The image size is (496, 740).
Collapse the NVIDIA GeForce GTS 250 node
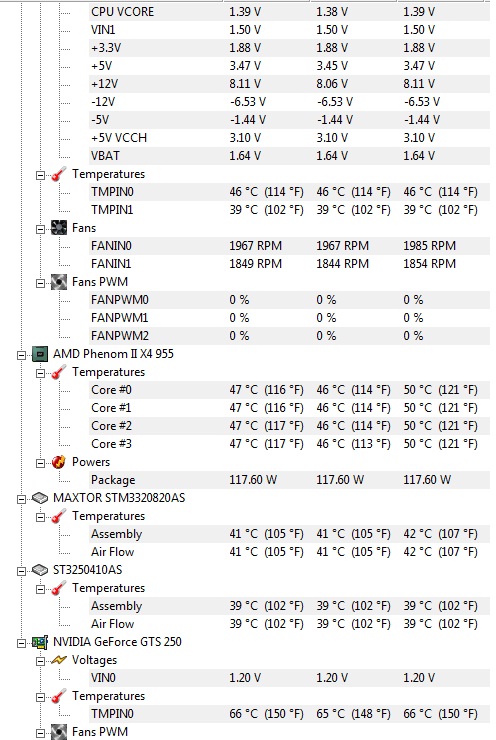21,643
